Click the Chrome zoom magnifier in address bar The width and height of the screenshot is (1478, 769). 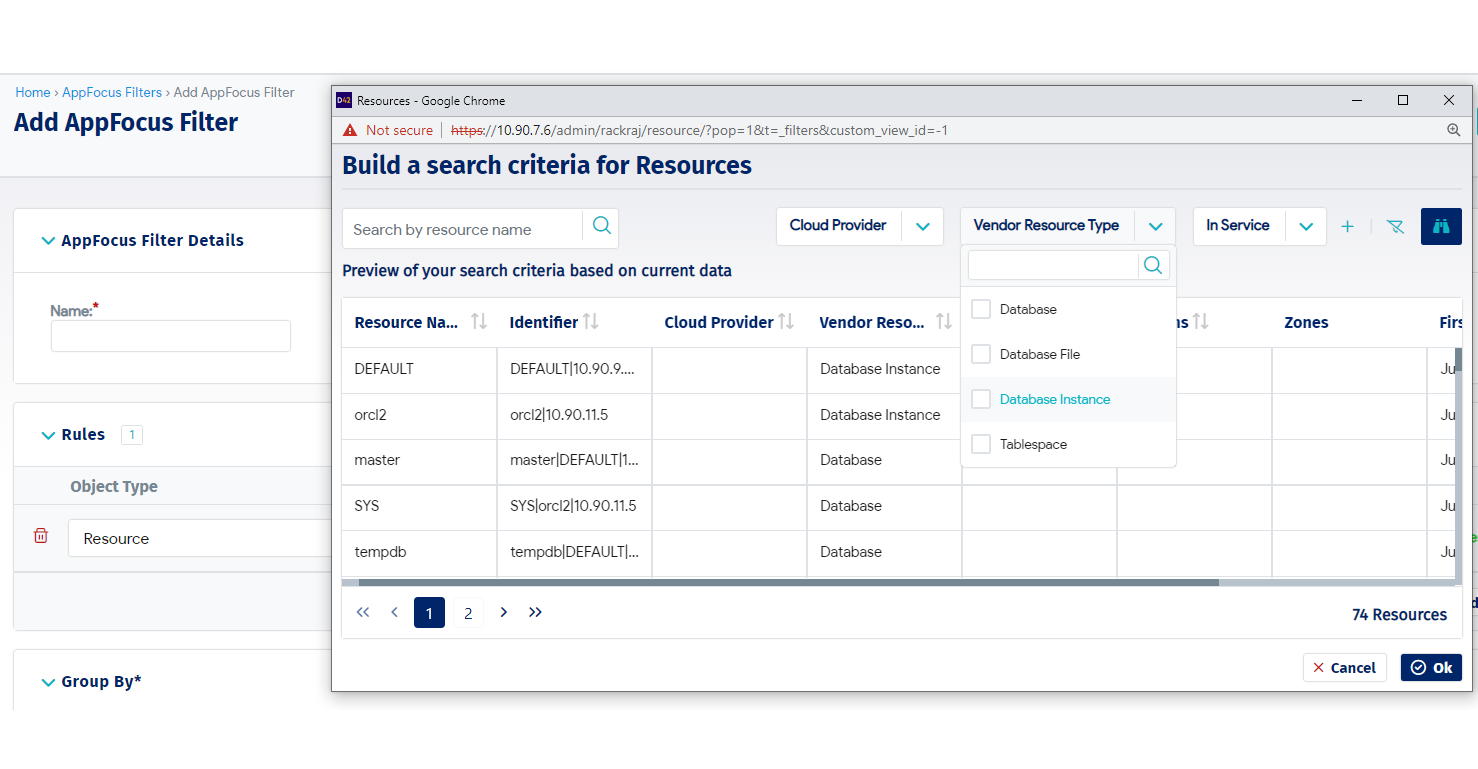[1454, 130]
